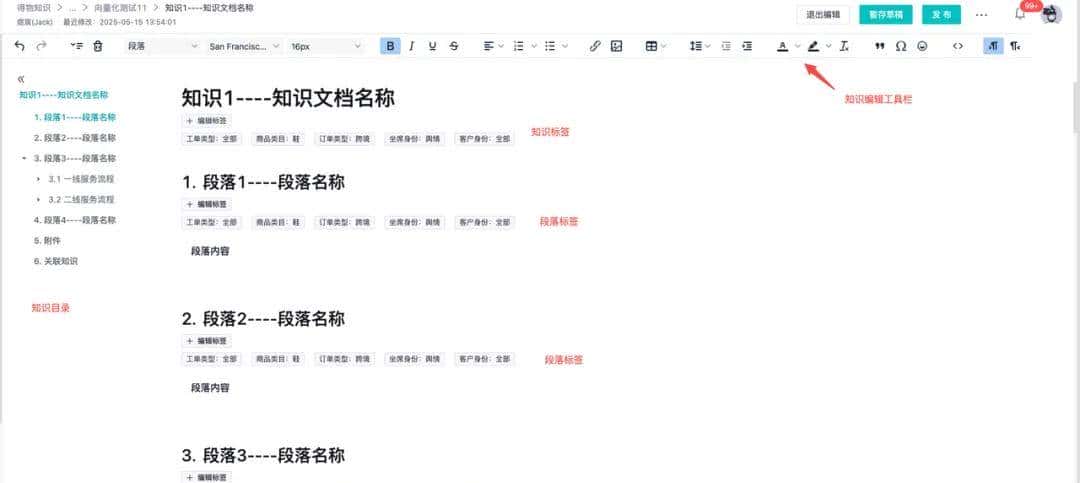
Task: Apply the font color A button
Action: pyautogui.click(x=782, y=46)
